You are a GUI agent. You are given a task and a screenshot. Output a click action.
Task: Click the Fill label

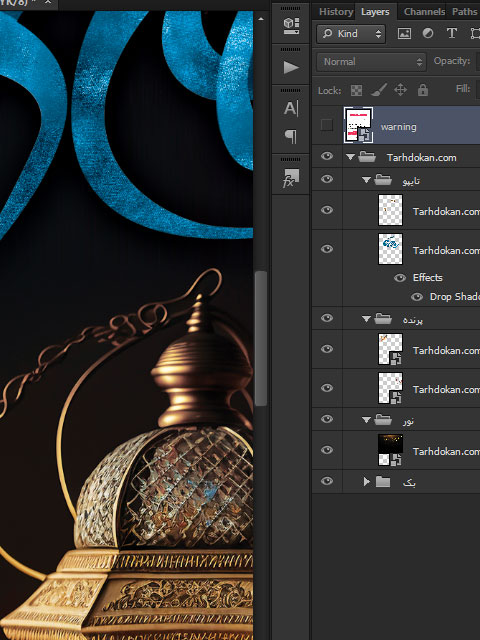tap(463, 89)
